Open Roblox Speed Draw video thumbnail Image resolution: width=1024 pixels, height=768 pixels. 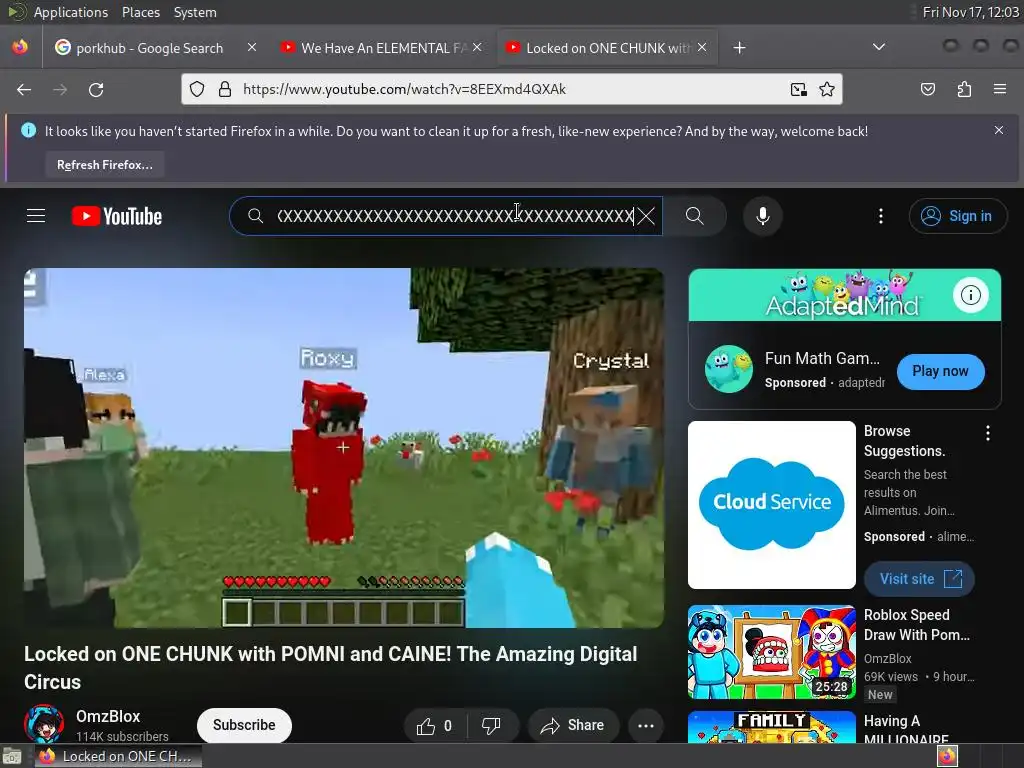click(x=772, y=652)
